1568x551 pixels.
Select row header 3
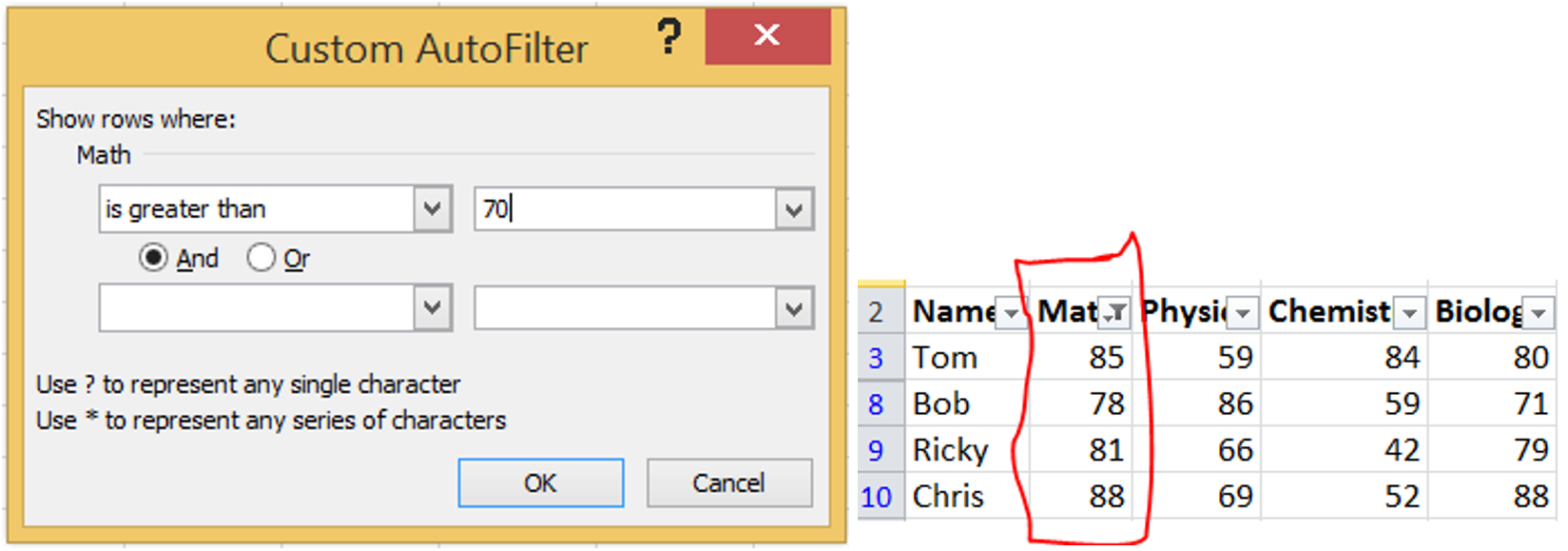(876, 358)
